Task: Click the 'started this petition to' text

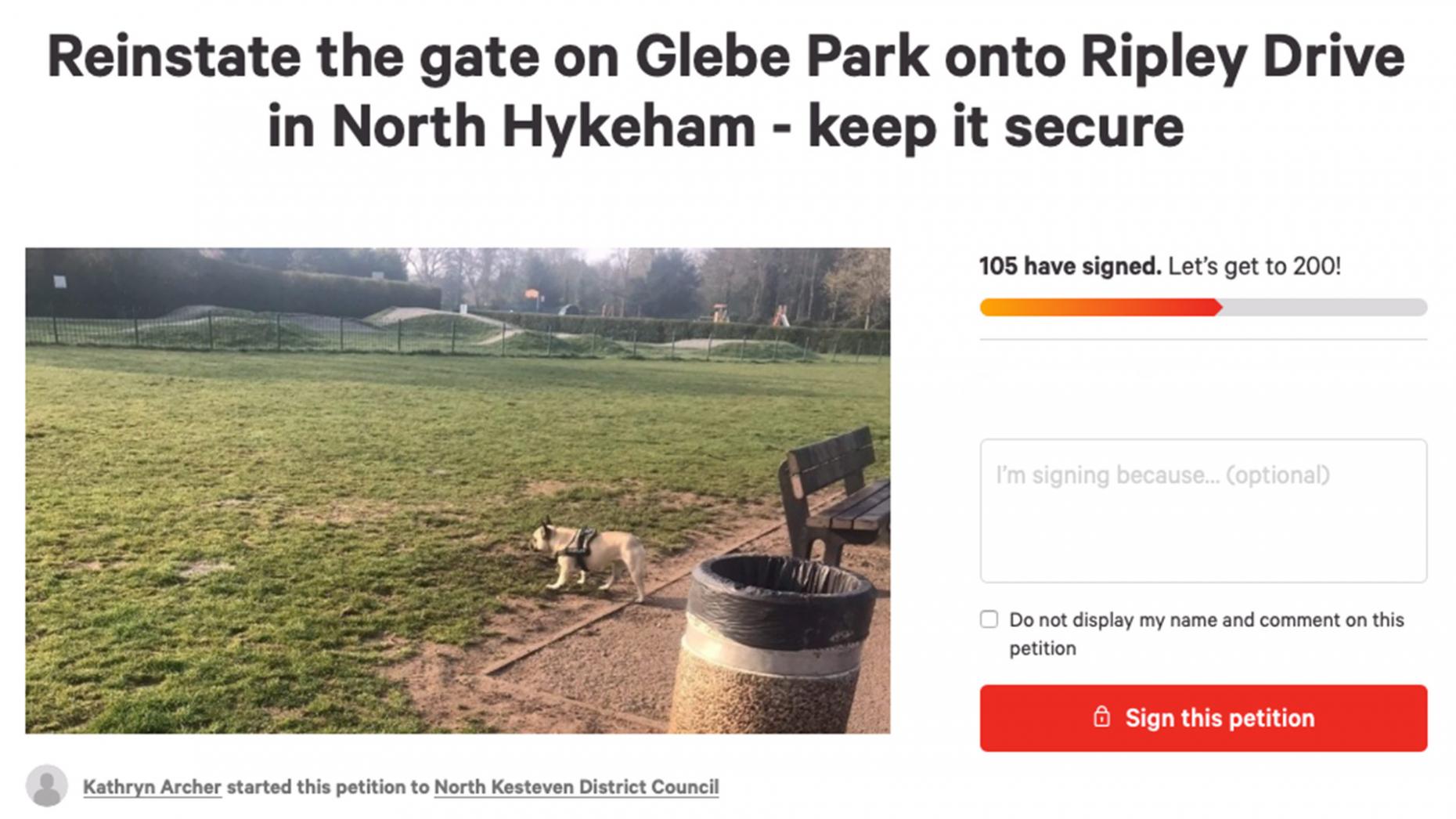Action: coord(328,787)
